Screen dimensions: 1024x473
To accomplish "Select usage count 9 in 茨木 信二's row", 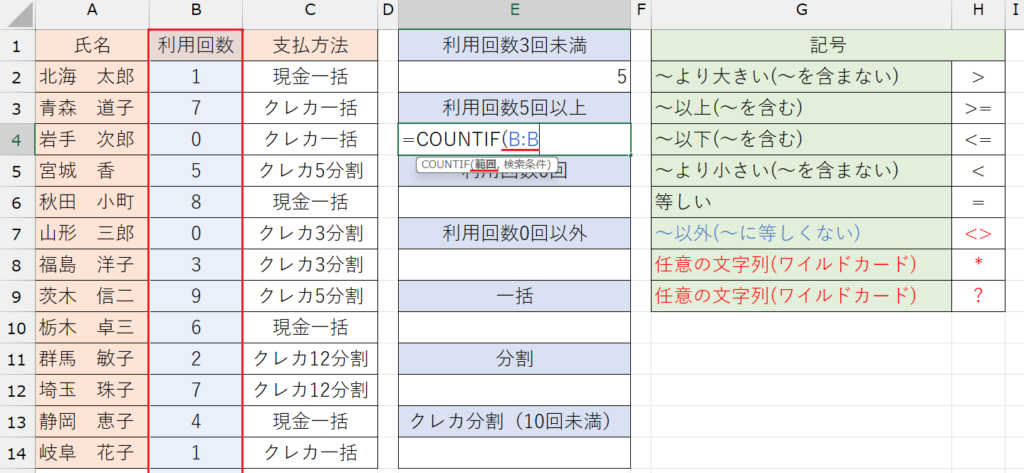I will pos(196,296).
